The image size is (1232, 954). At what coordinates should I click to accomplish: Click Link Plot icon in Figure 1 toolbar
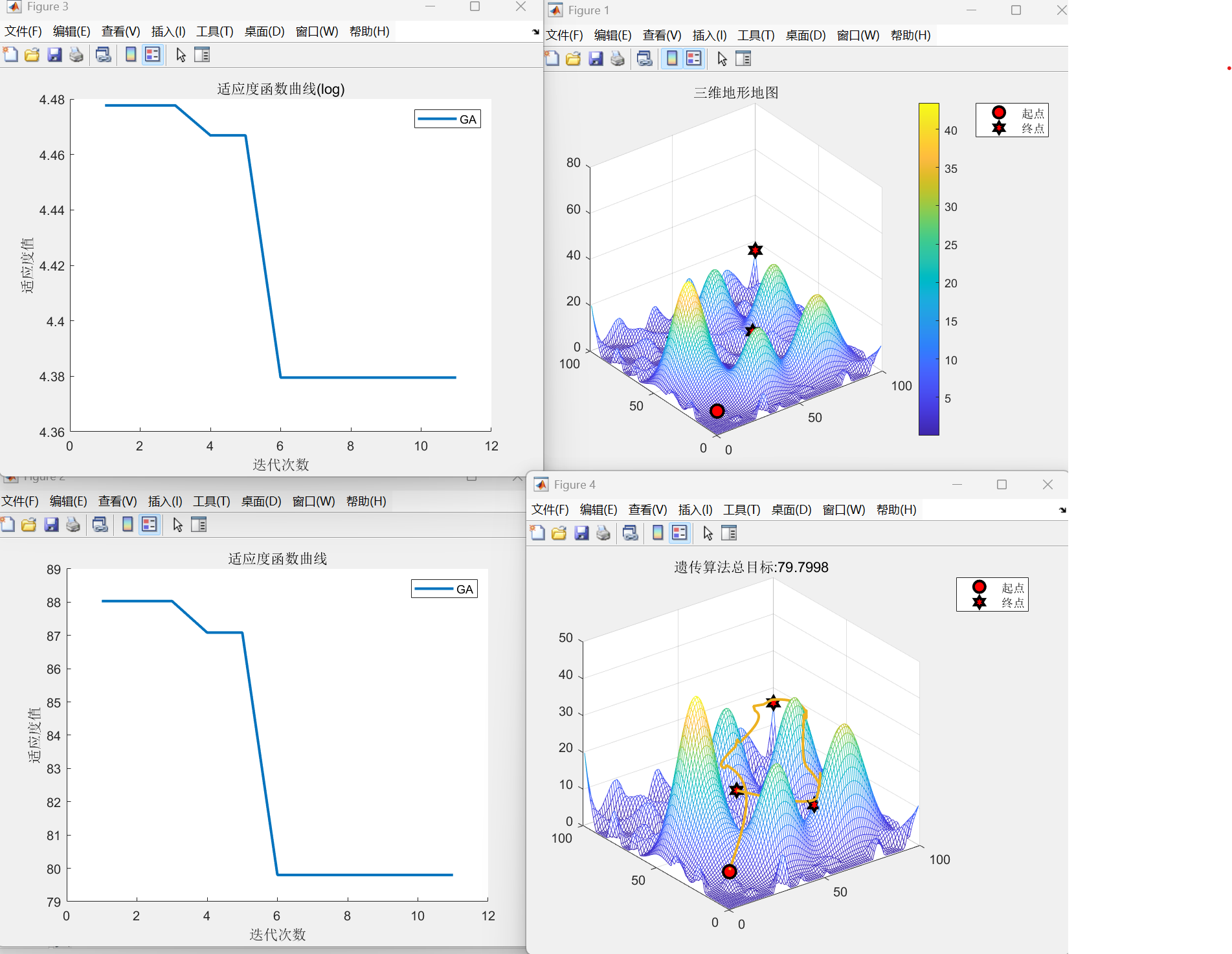click(x=644, y=59)
